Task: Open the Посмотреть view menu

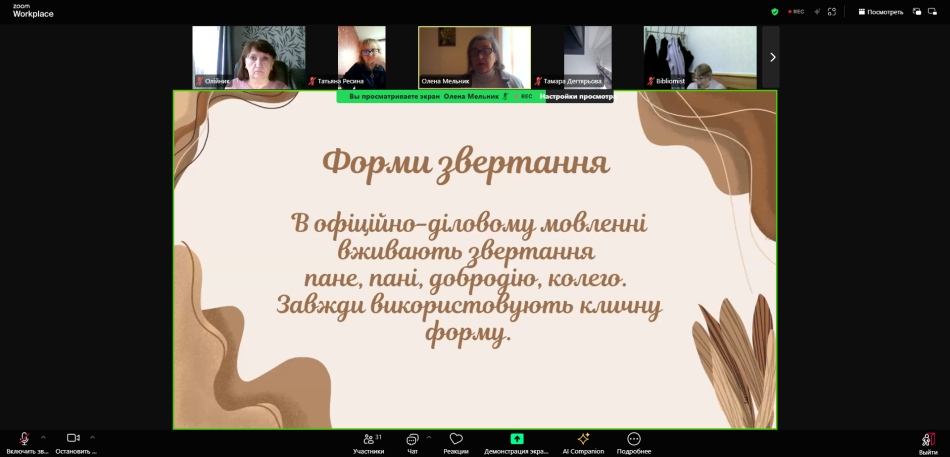Action: [880, 12]
